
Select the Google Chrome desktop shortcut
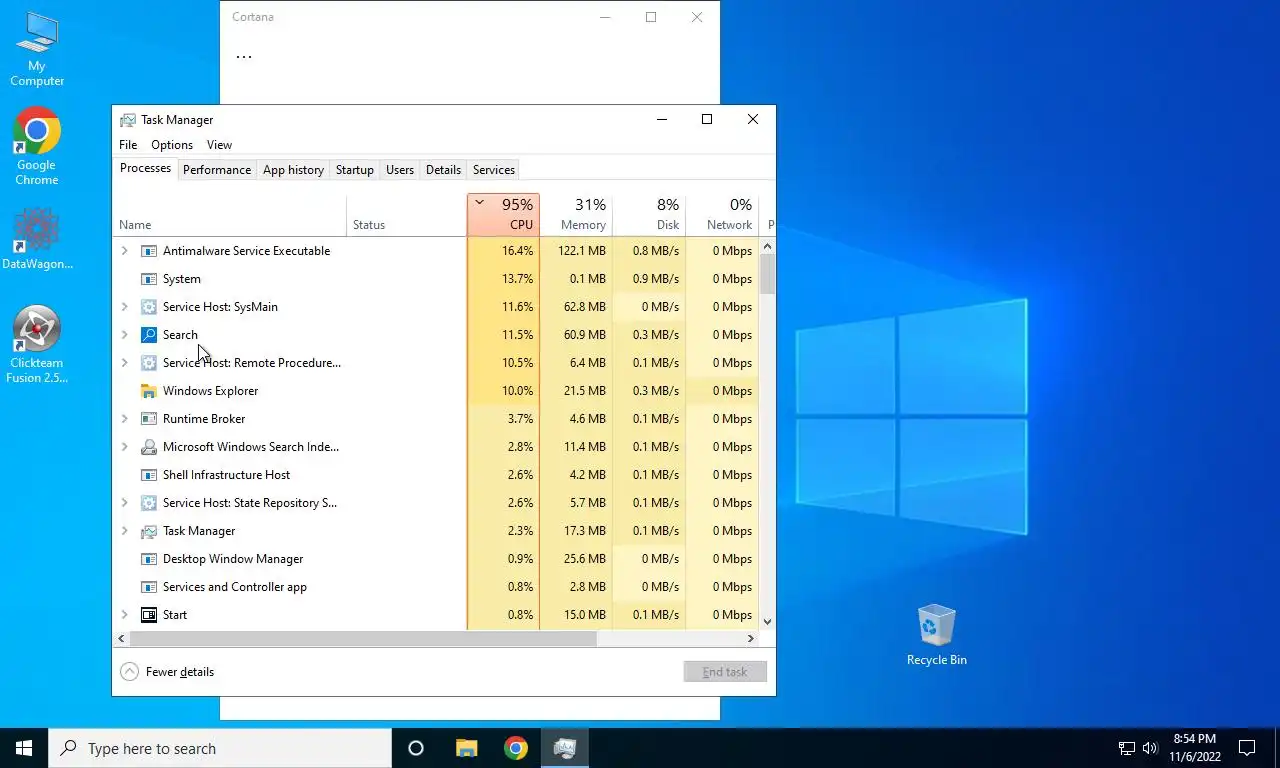[x=37, y=147]
